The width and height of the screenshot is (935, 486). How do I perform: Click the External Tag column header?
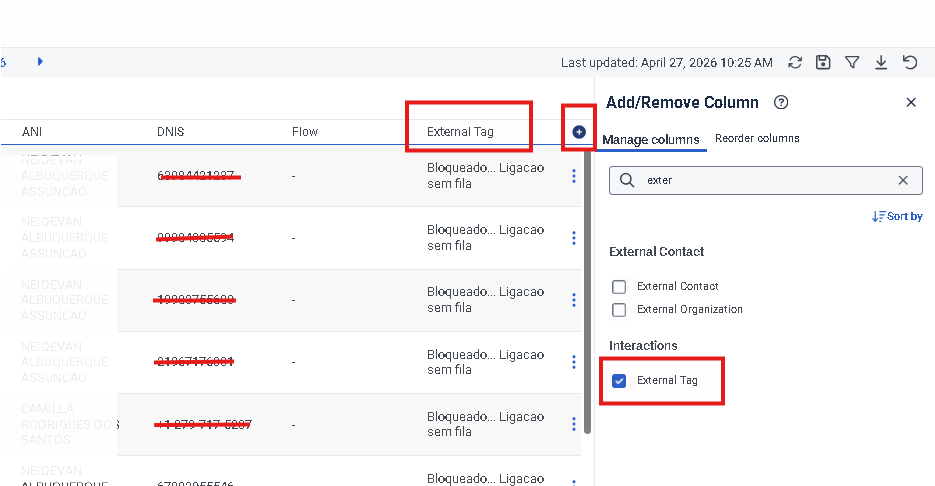[460, 132]
